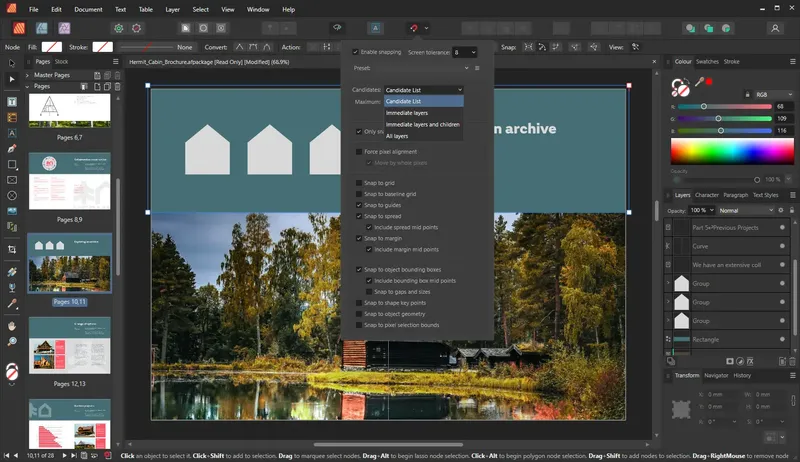Enable the Snap to grid checkbox
800x462 pixels.
(358, 183)
